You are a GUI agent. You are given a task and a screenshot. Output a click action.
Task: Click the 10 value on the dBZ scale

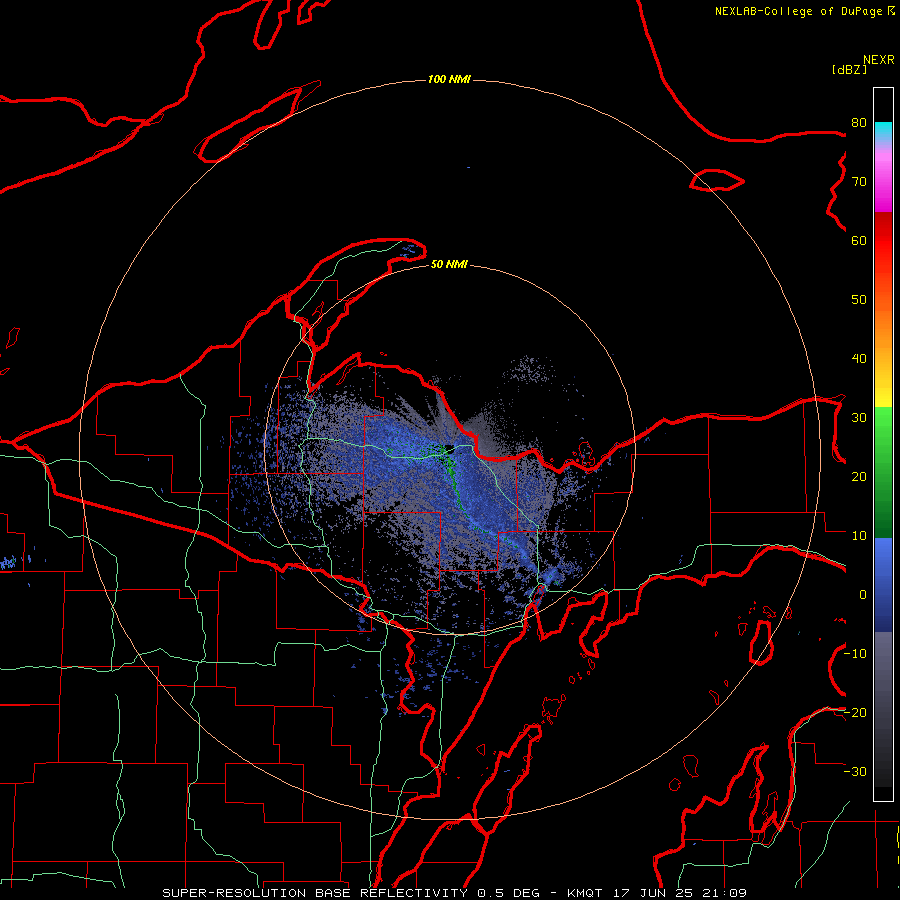pyautogui.click(x=859, y=536)
